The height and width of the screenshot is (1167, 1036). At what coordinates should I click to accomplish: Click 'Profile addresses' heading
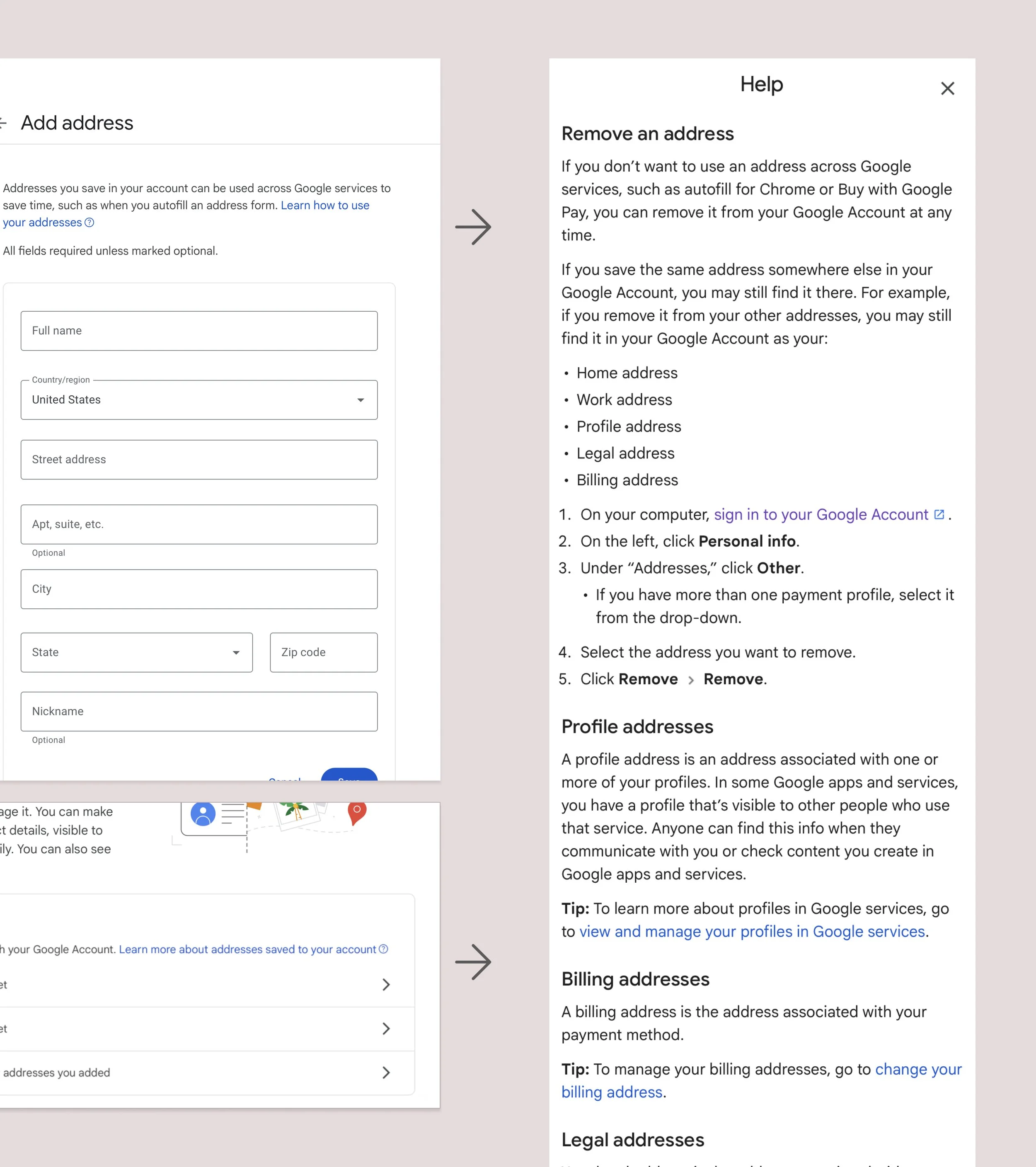click(637, 726)
